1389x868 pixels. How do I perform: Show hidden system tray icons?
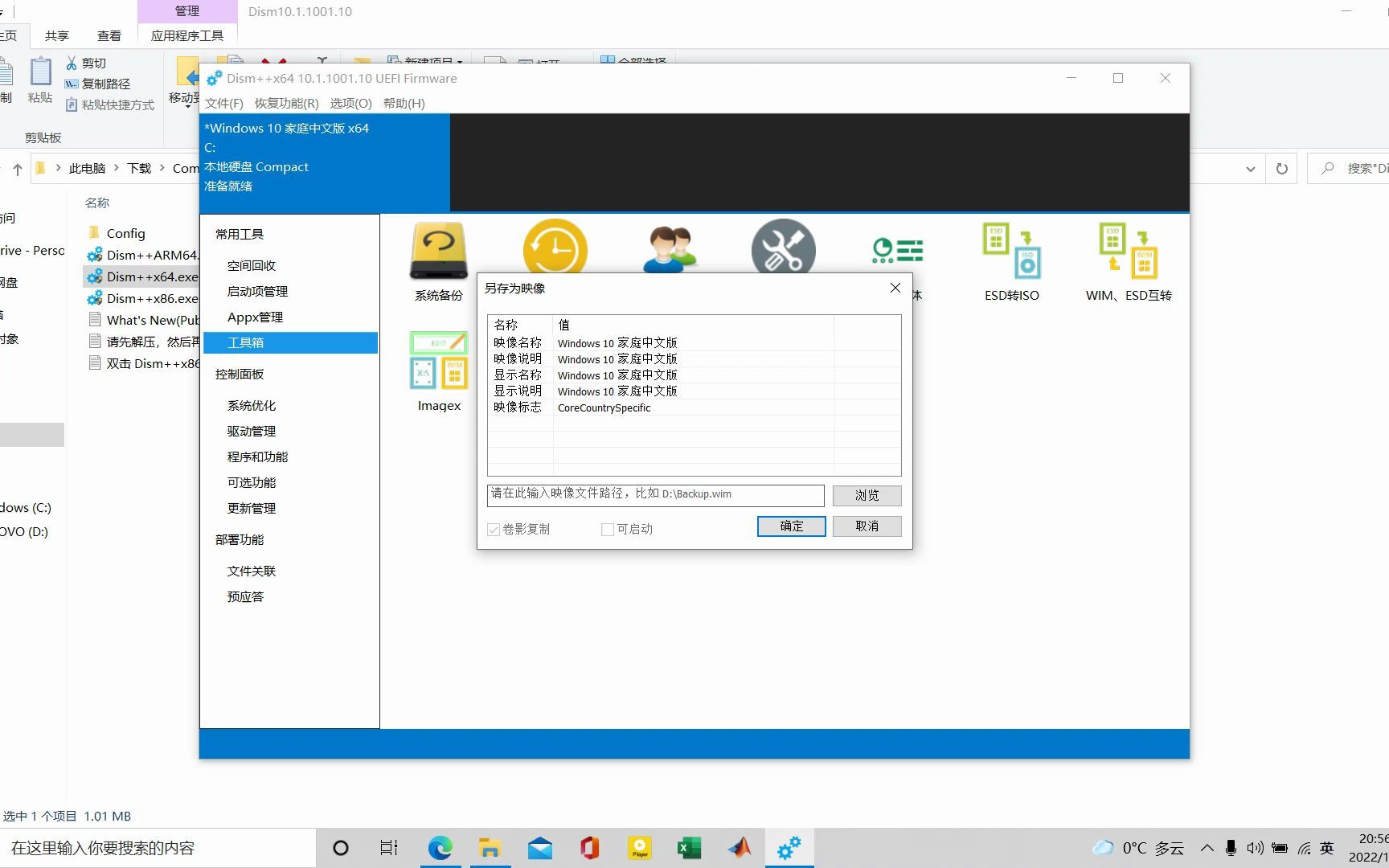1207,848
